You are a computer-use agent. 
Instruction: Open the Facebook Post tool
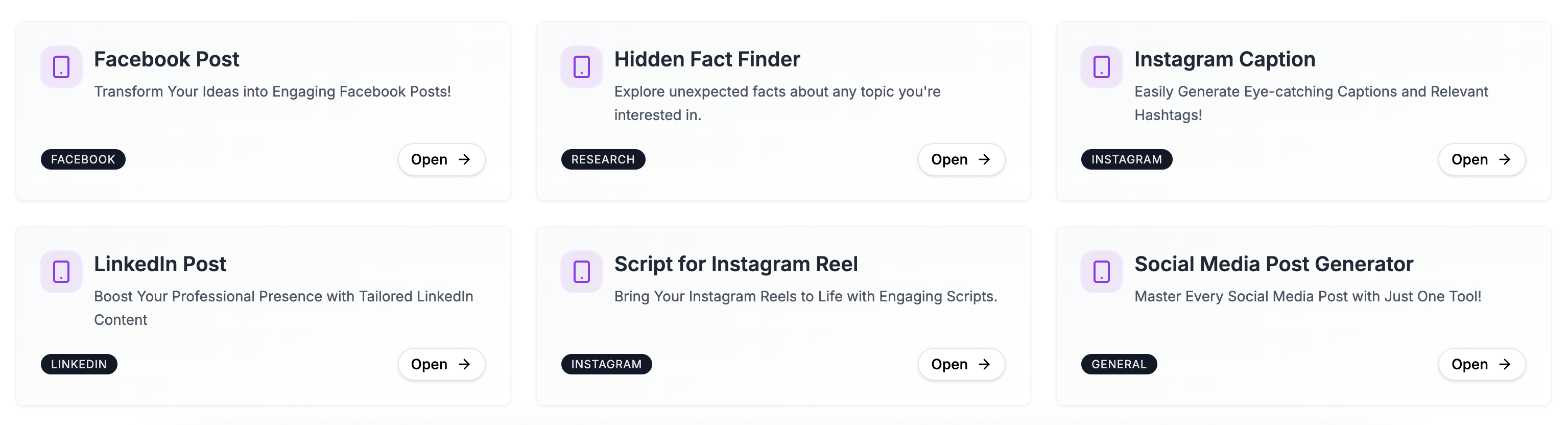tap(441, 159)
